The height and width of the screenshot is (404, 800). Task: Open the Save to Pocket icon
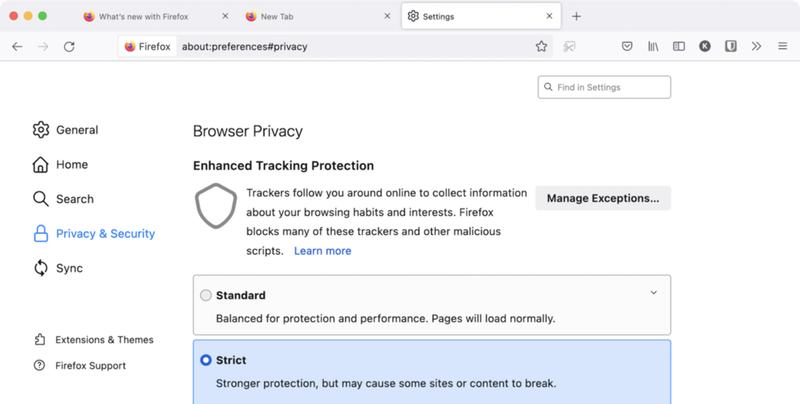pyautogui.click(x=627, y=46)
